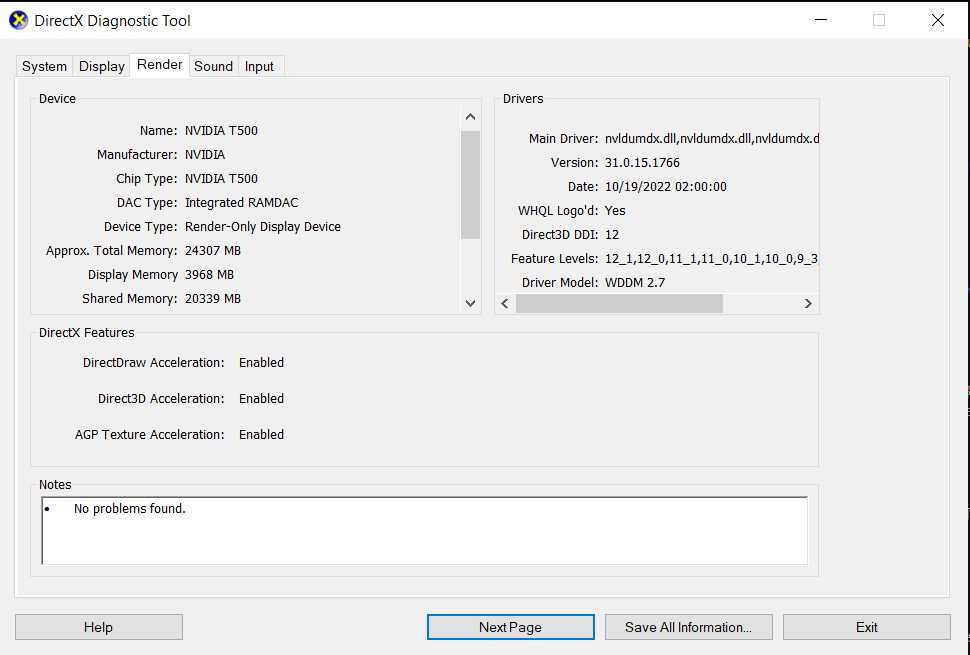This screenshot has width=970, height=655.
Task: Select the Render tab
Action: click(x=160, y=64)
